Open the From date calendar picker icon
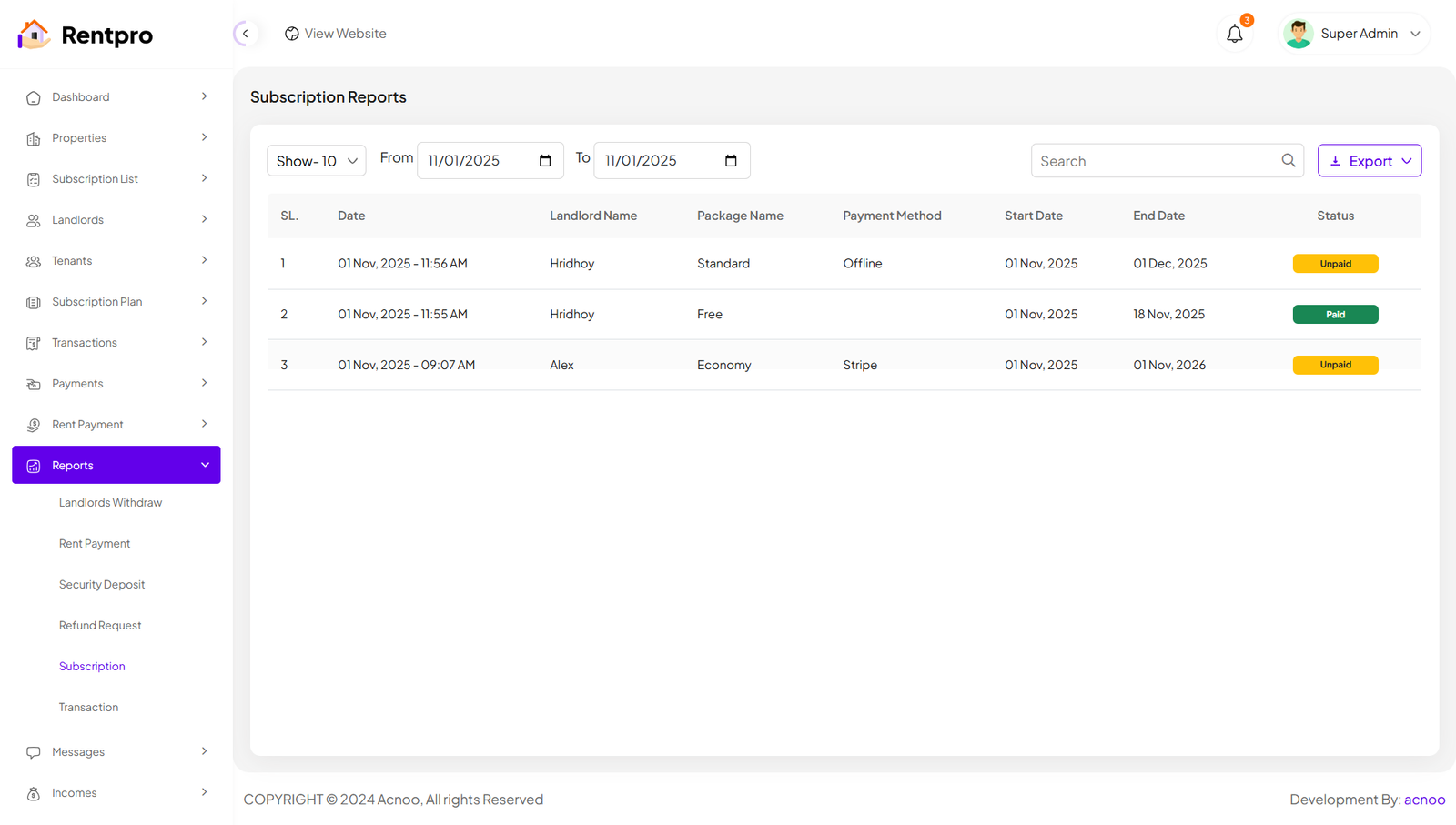Viewport: 1456px width, 825px height. 545,161
